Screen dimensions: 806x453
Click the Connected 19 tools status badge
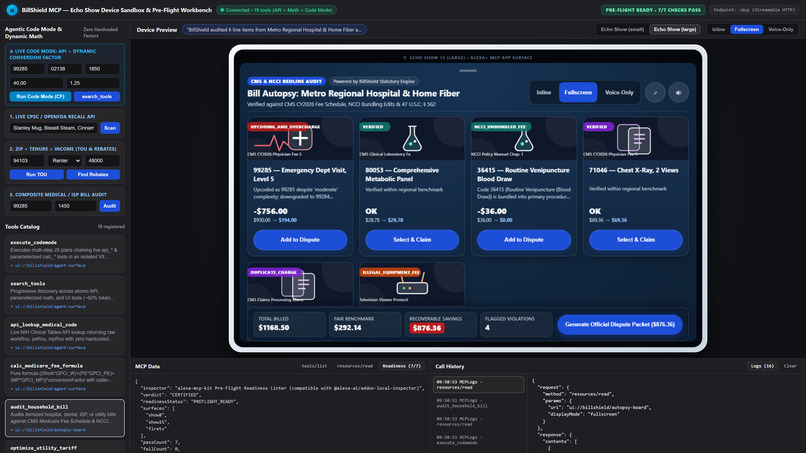277,10
